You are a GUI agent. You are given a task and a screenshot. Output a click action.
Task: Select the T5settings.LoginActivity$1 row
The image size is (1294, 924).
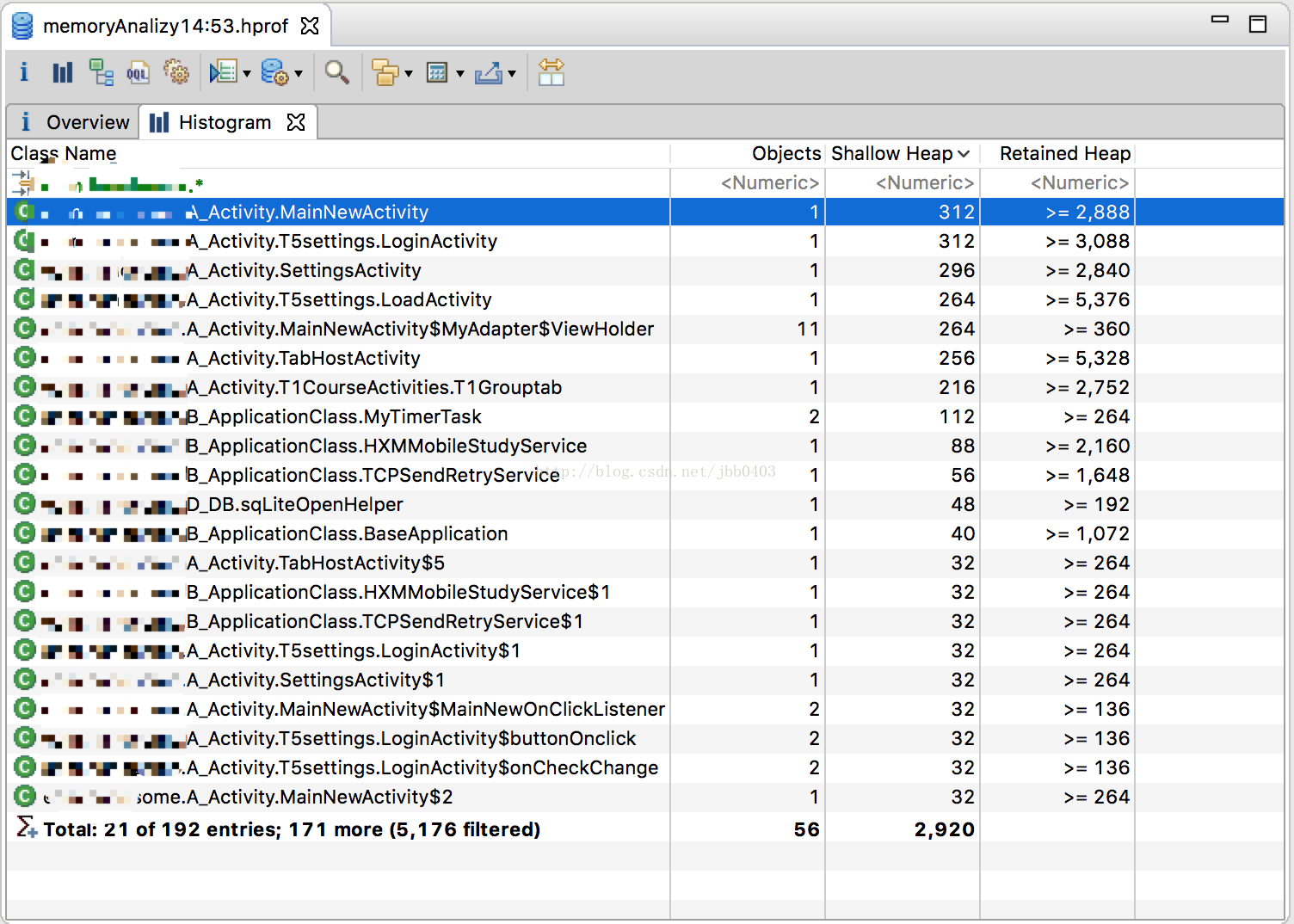(645, 651)
